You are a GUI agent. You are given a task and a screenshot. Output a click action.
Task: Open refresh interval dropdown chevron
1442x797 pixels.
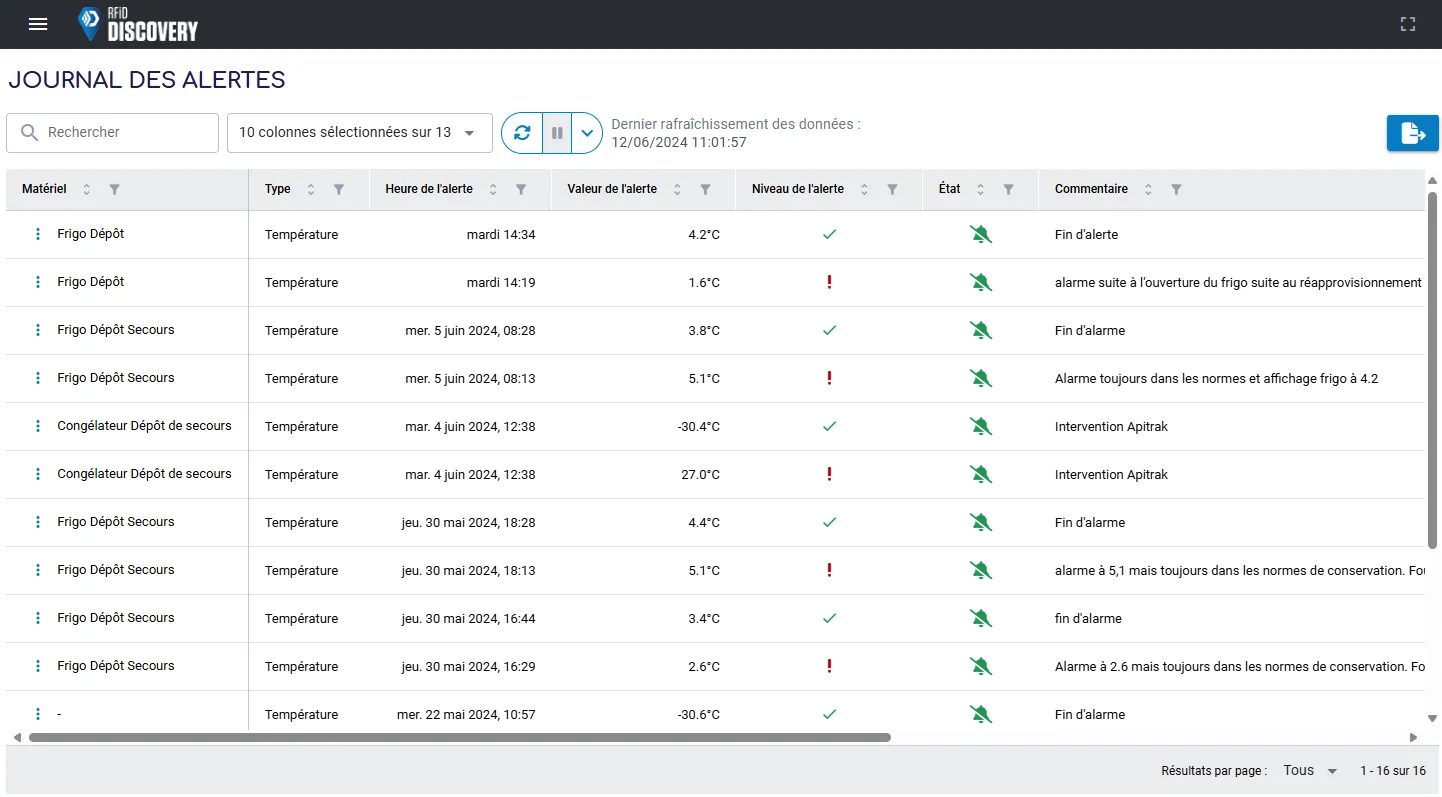coord(587,133)
